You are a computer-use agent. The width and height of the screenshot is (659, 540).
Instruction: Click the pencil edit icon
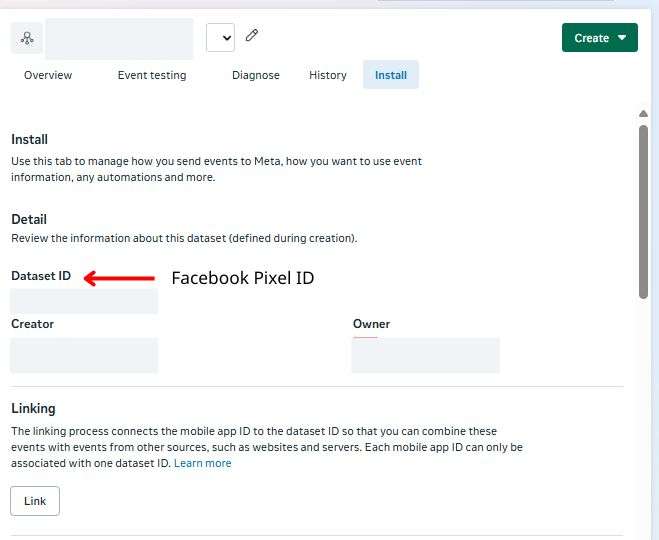point(252,36)
